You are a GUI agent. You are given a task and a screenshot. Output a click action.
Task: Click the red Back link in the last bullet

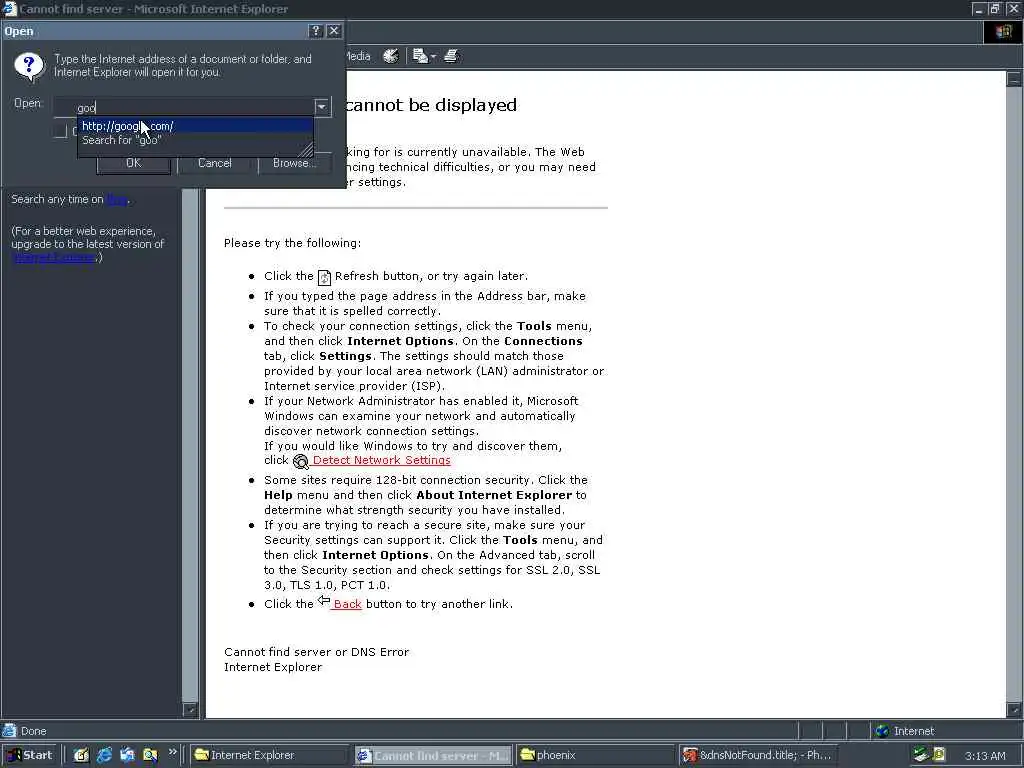tap(347, 604)
